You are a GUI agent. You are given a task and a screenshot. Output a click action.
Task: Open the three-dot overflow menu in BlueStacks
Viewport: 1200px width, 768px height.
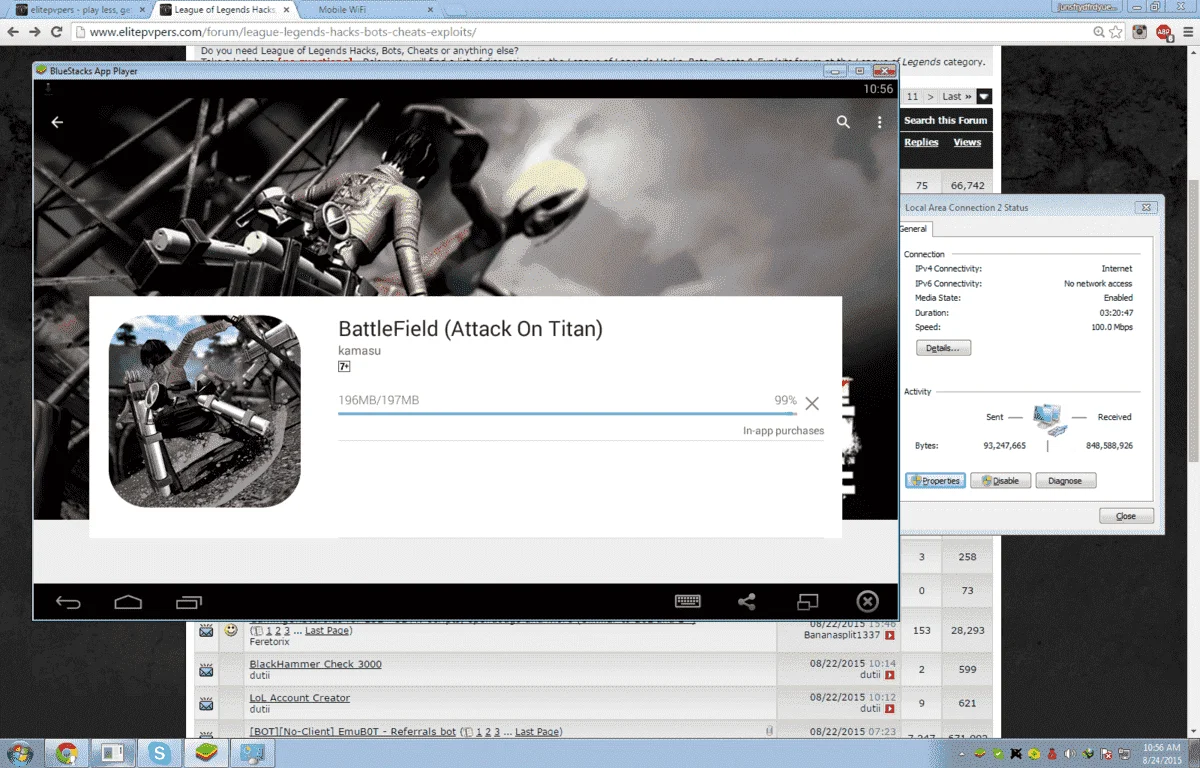pyautogui.click(x=880, y=122)
